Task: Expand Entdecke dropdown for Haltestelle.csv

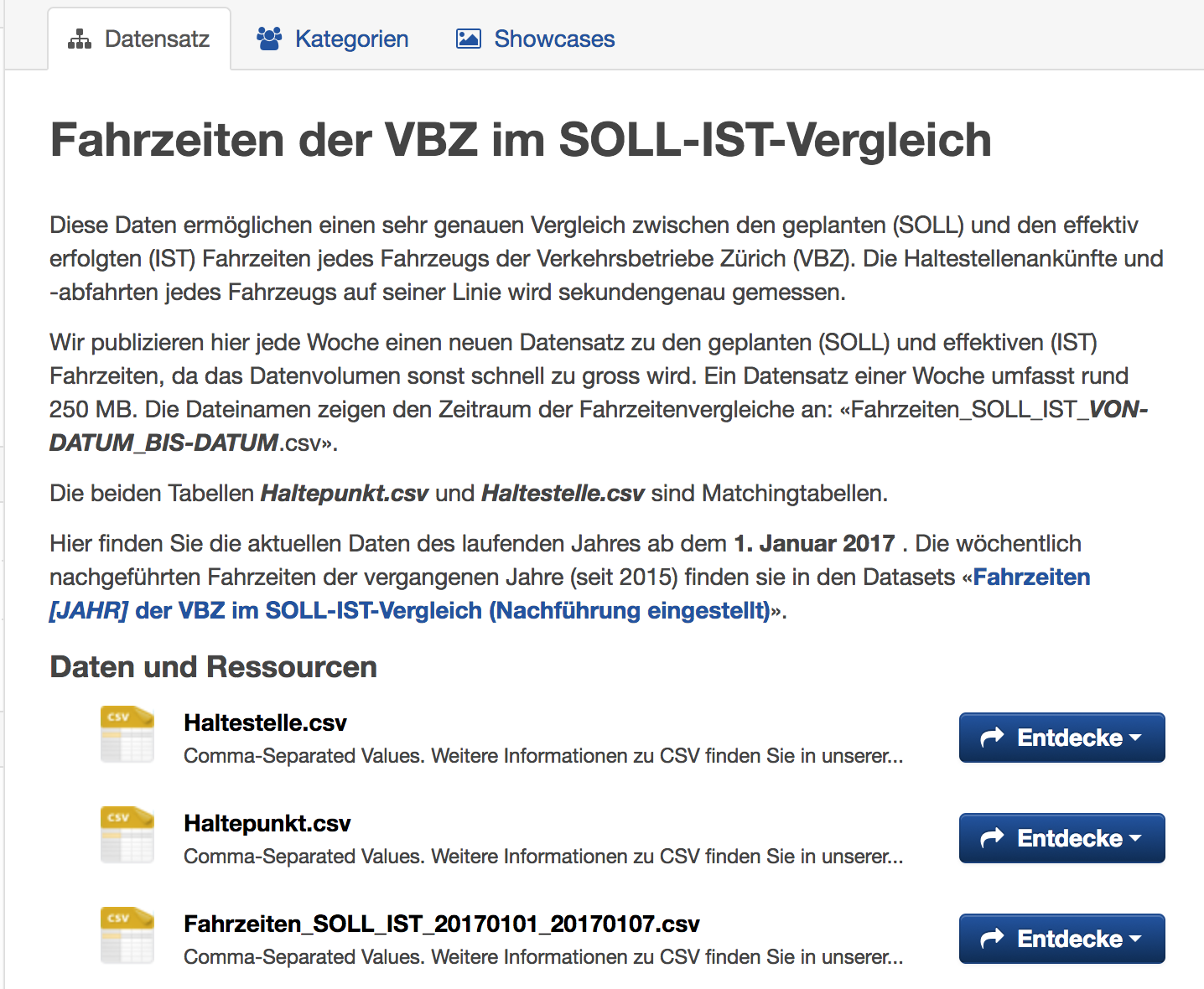Action: pyautogui.click(x=1062, y=738)
